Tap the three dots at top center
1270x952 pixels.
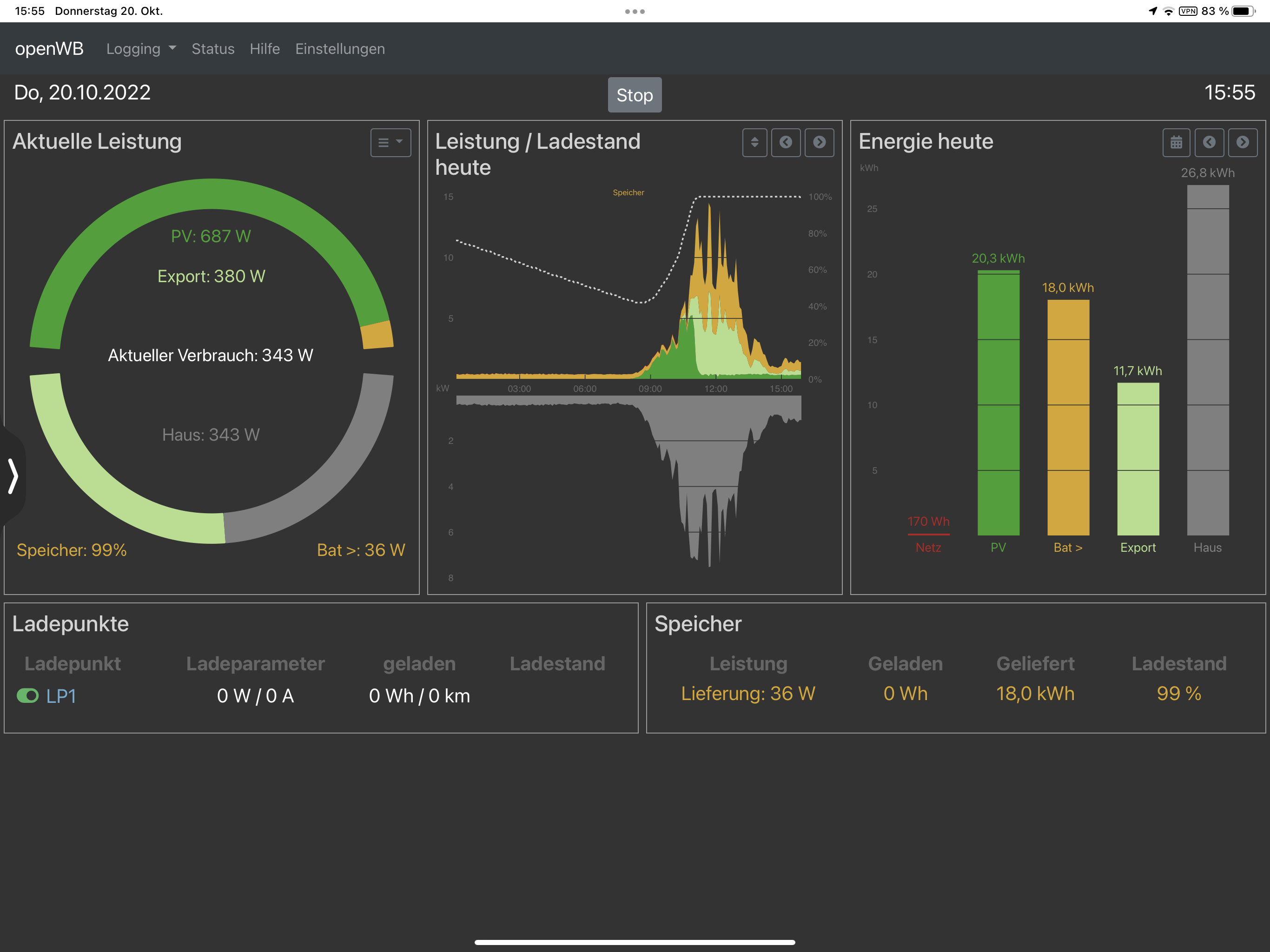coord(635,12)
